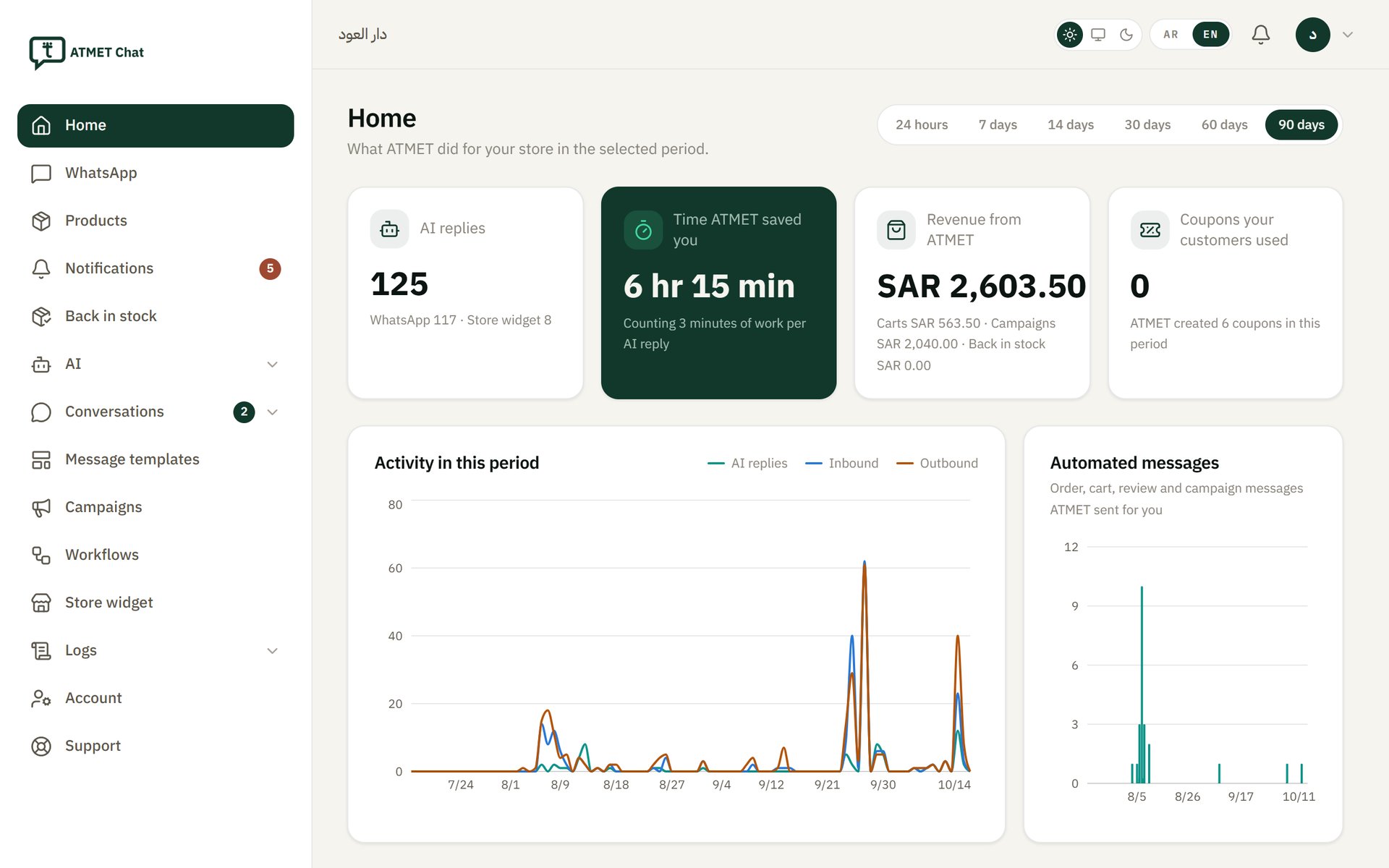This screenshot has height=868, width=1389.
Task: Expand the Logs submenu chevron
Action: pos(272,650)
